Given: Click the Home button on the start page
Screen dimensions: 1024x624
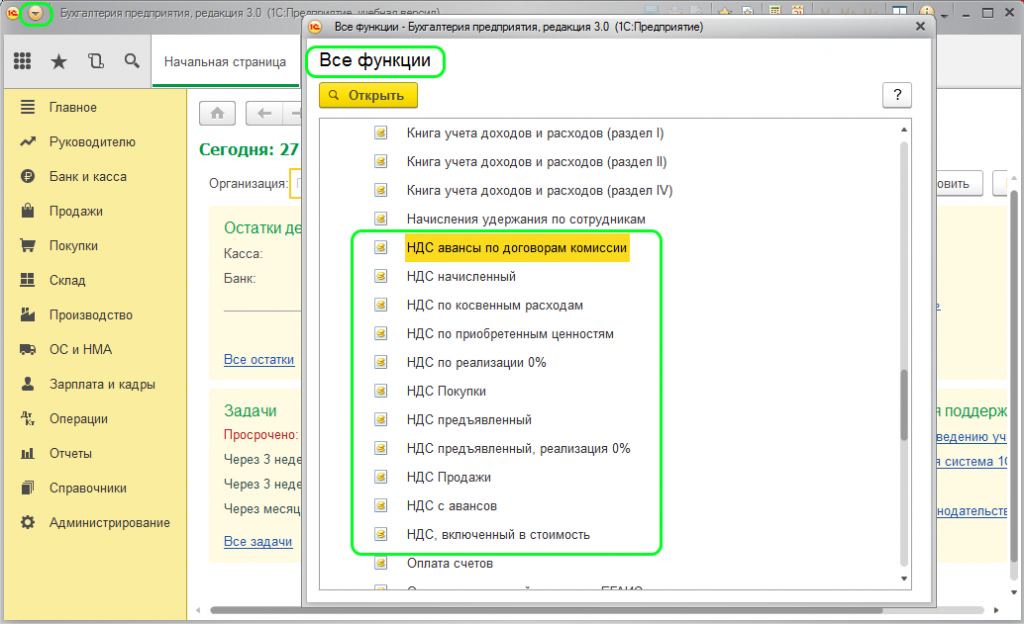Looking at the screenshot, I should pos(217,113).
